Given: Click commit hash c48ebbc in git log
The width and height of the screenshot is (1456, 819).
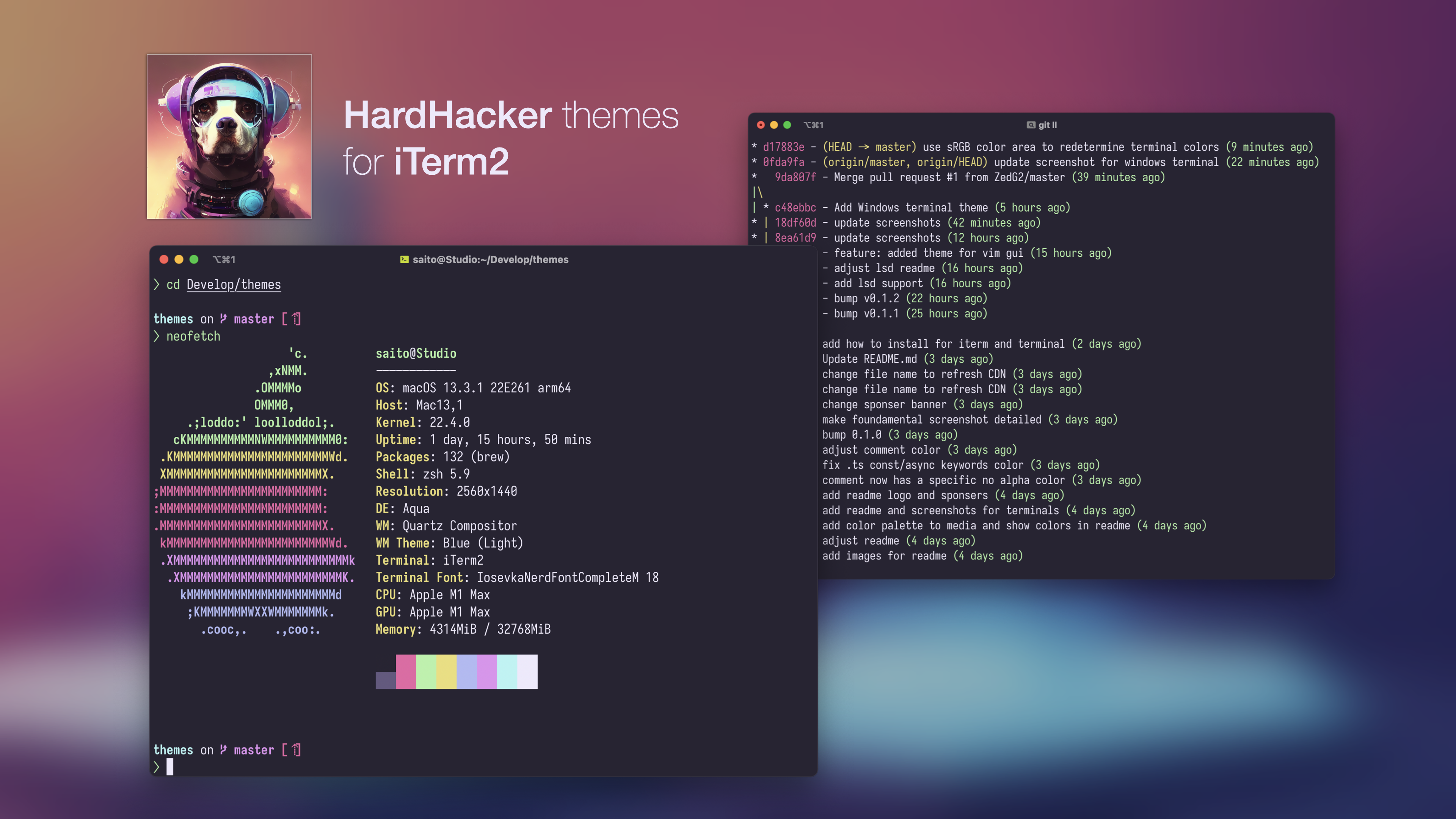Looking at the screenshot, I should [x=795, y=207].
